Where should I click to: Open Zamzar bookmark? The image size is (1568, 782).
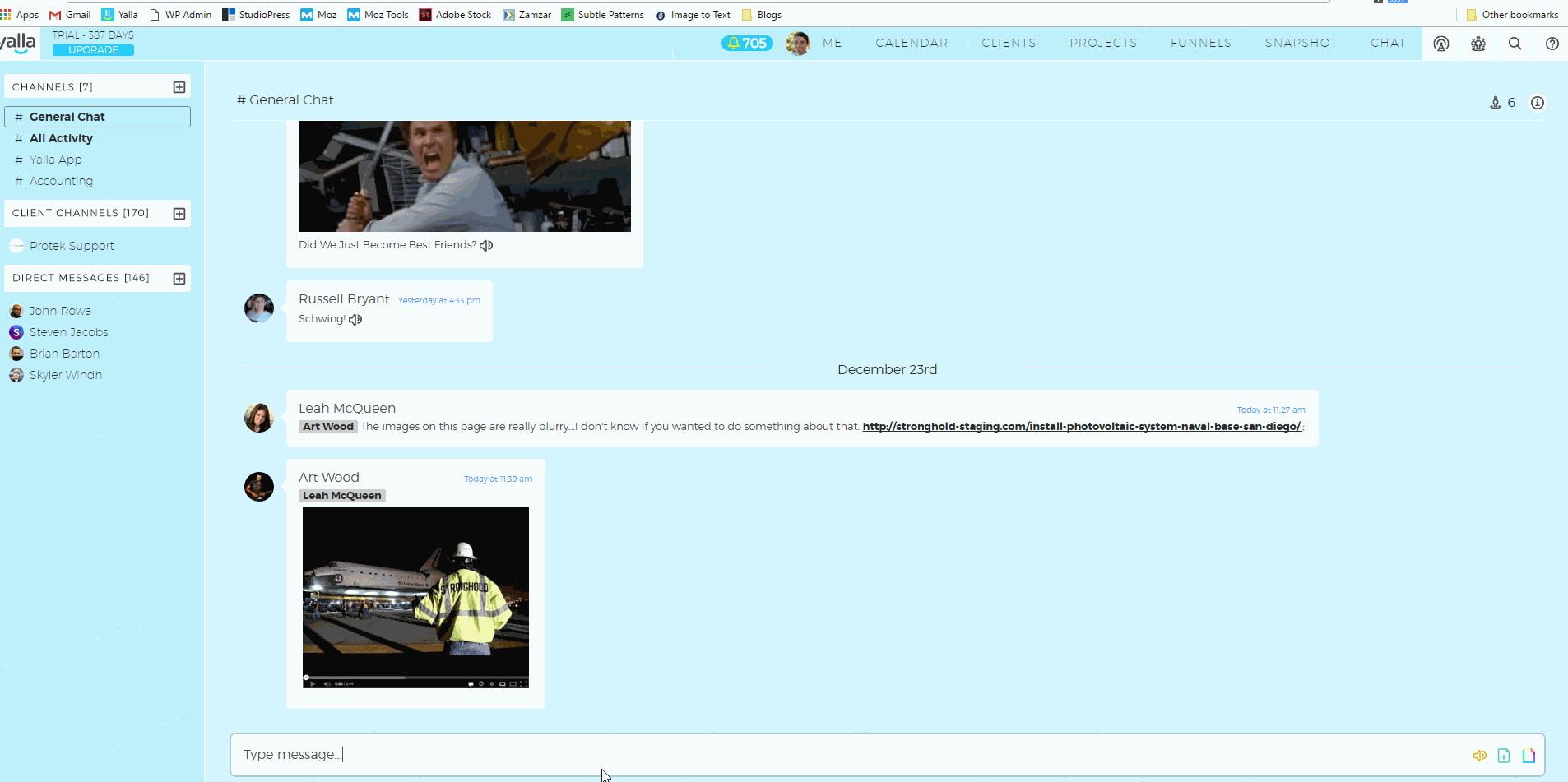pos(527,15)
